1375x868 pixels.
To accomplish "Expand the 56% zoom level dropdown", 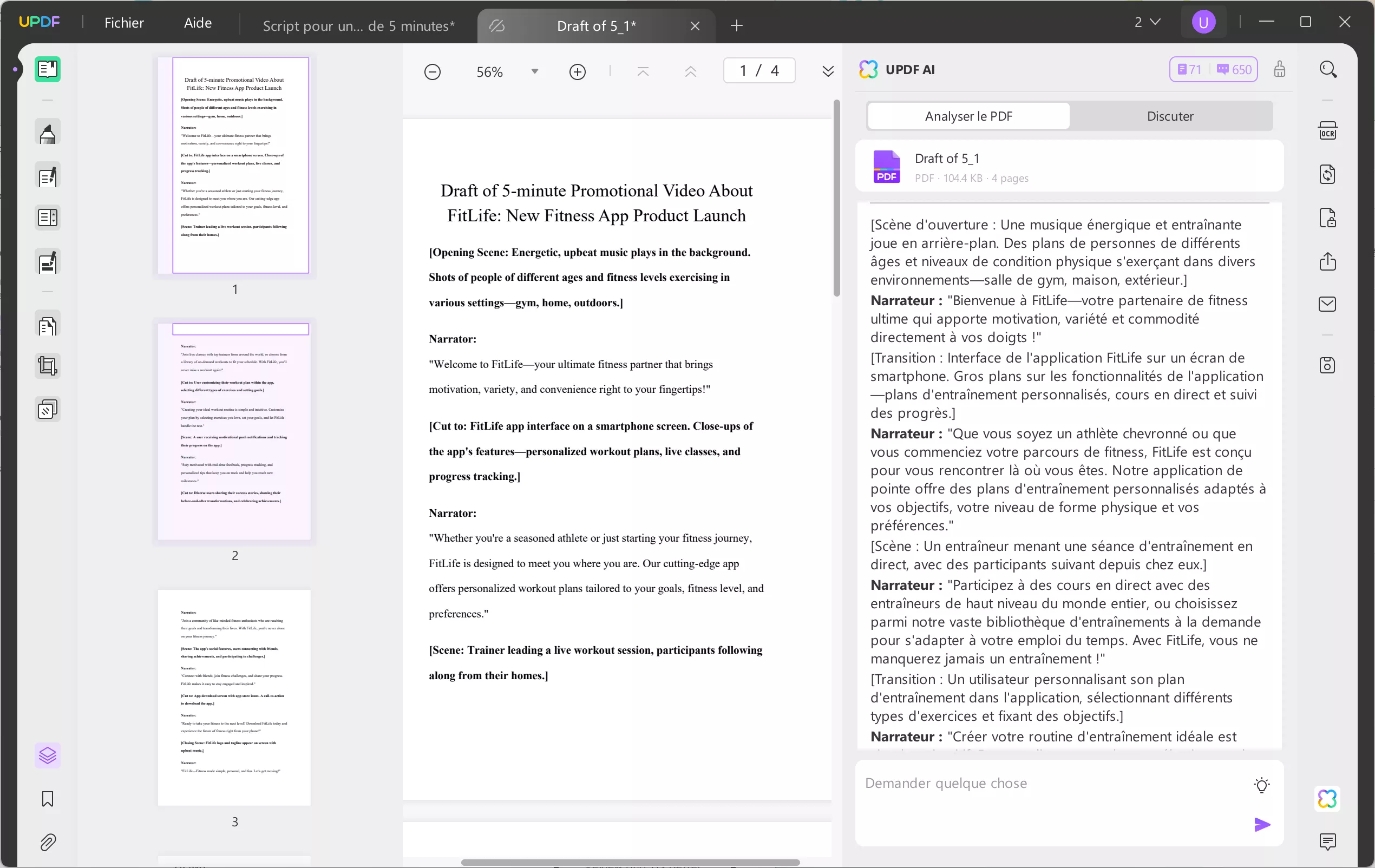I will point(534,71).
